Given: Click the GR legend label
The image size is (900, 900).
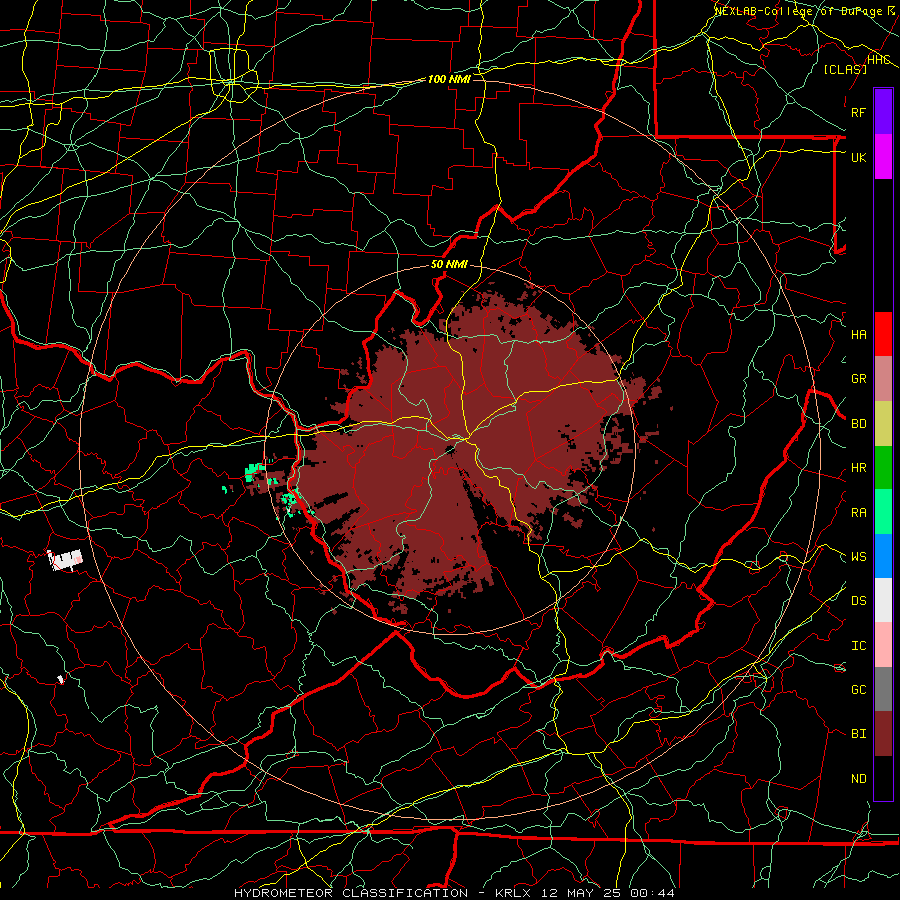Looking at the screenshot, I should [x=858, y=379].
